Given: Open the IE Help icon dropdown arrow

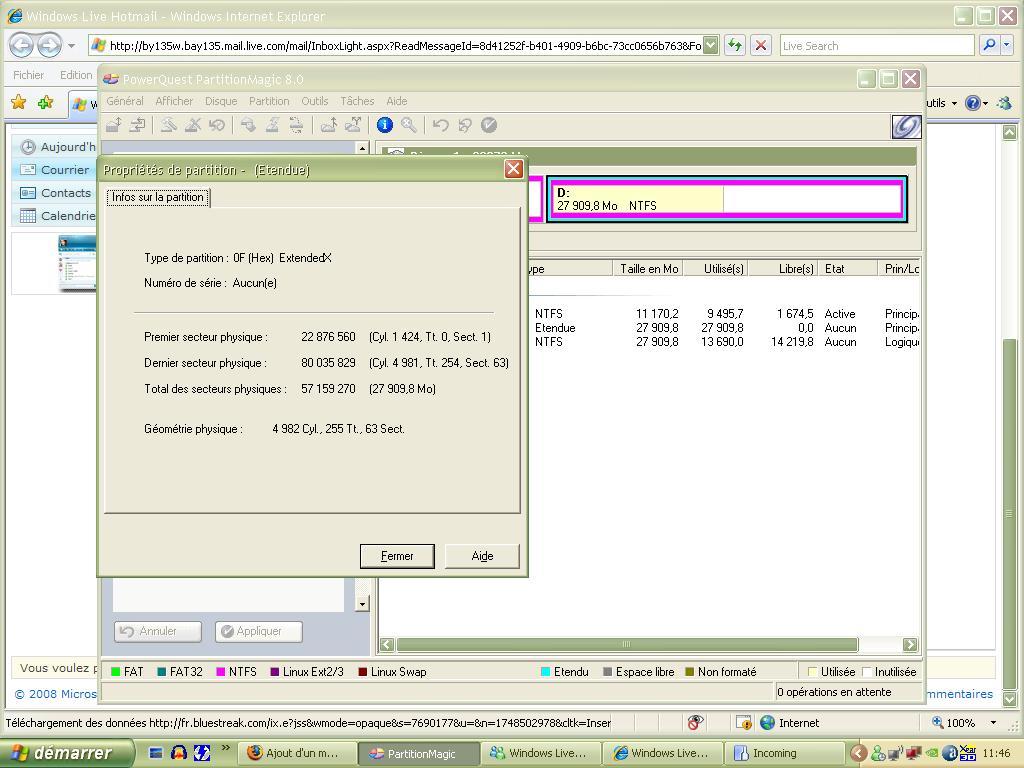Looking at the screenshot, I should point(985,103).
